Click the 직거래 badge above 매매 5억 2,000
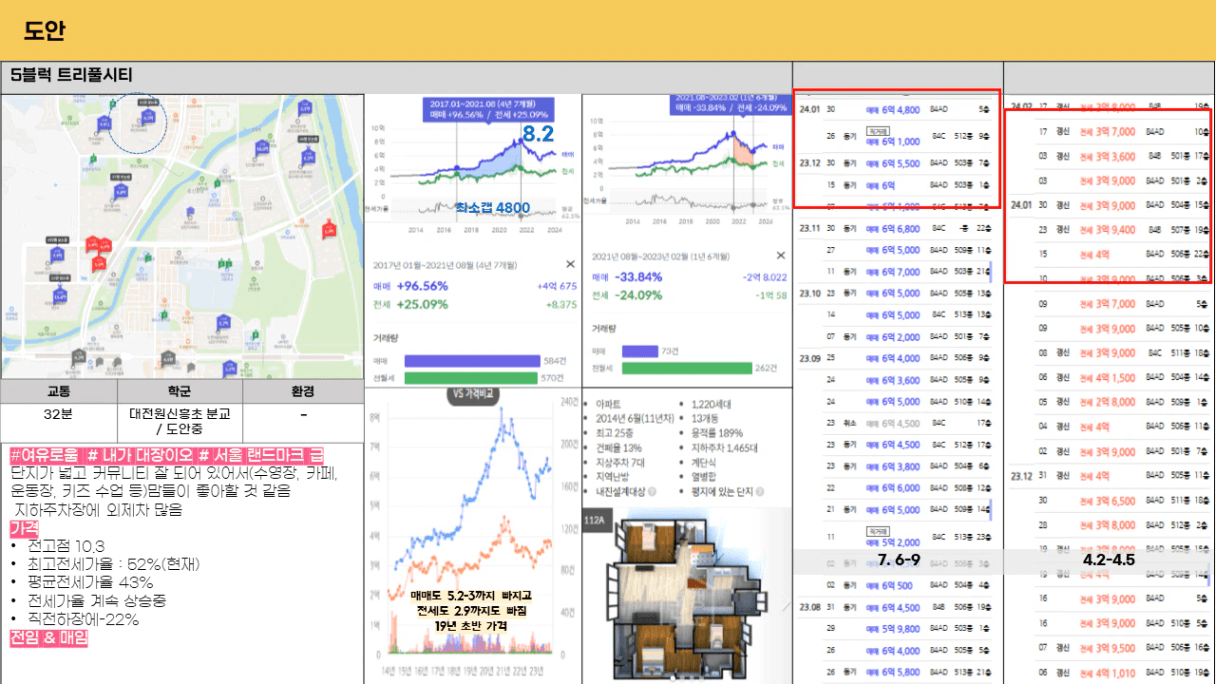 [x=880, y=531]
